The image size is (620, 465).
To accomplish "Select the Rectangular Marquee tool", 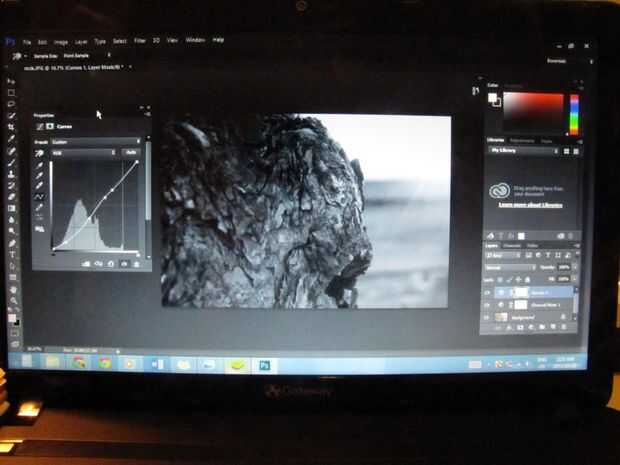I will point(11,93).
